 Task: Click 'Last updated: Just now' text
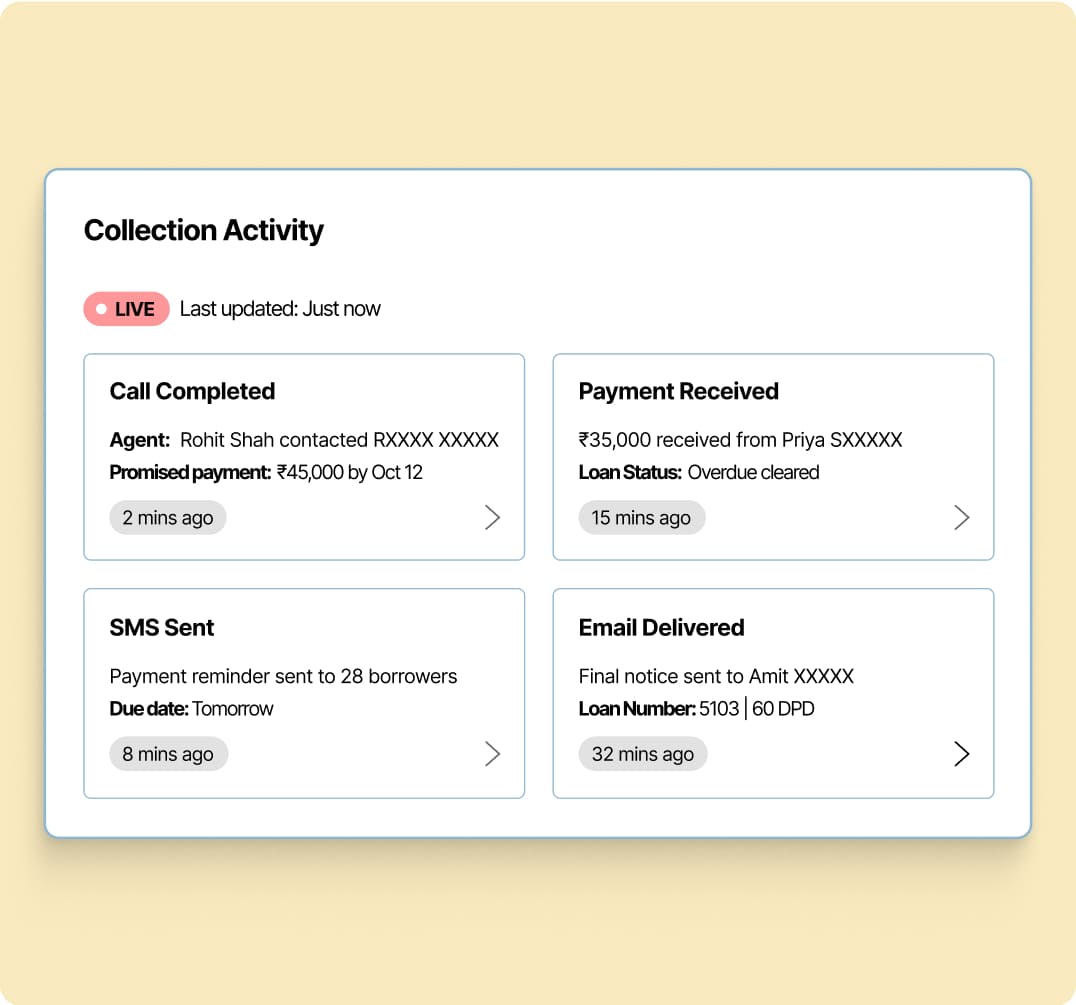click(279, 308)
